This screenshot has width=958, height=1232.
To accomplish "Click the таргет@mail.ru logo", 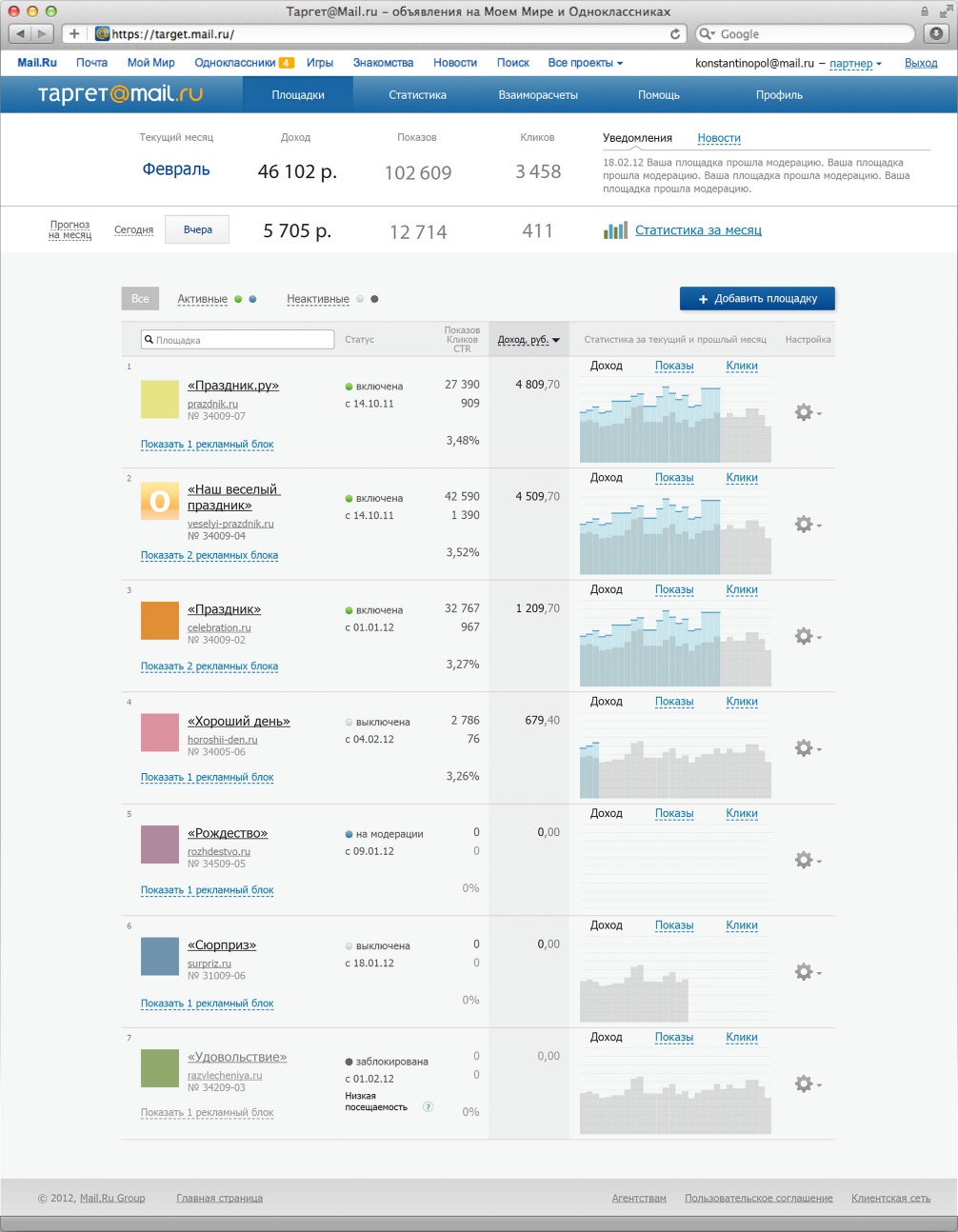I will point(120,94).
